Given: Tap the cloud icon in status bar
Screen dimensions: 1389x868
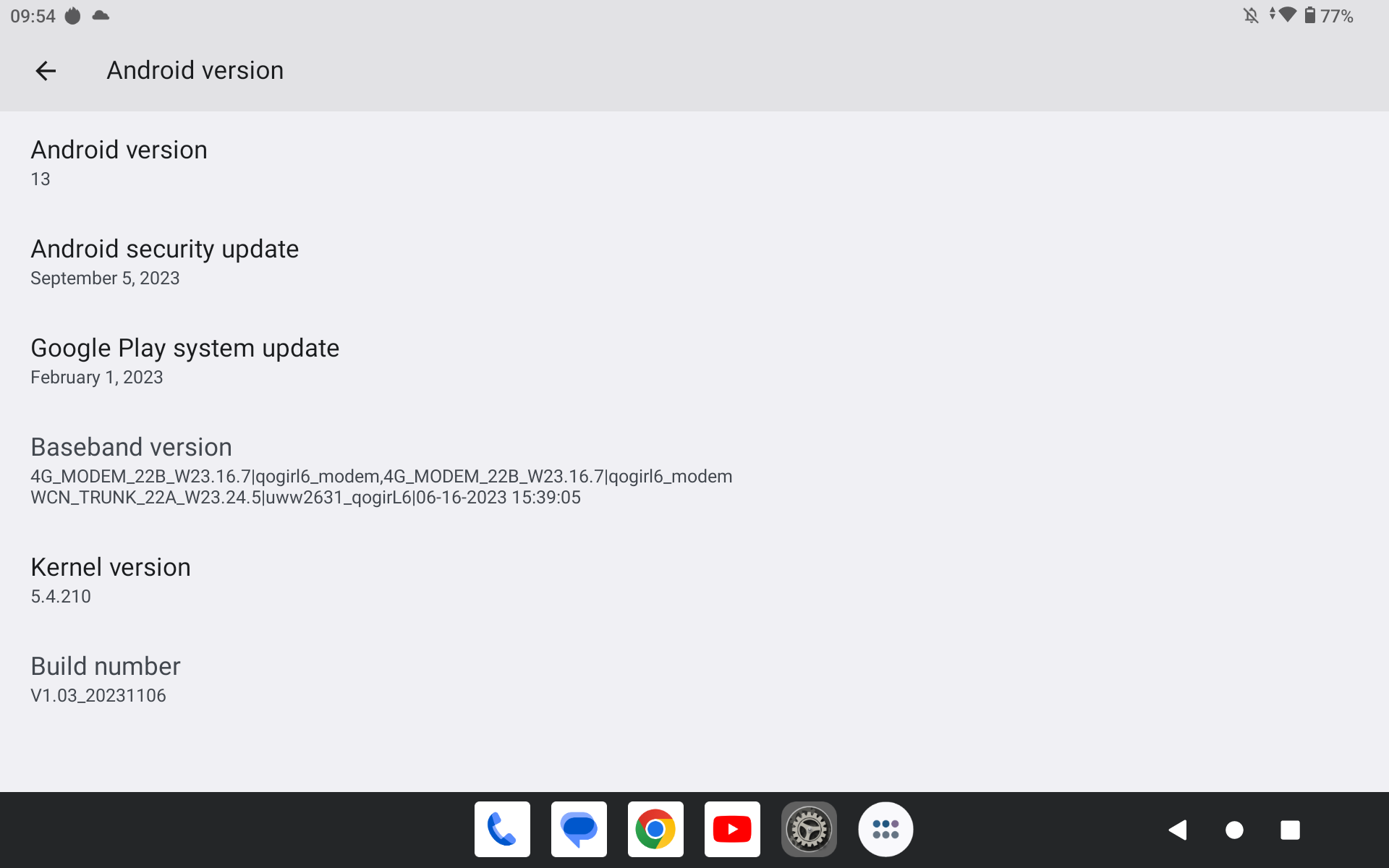Looking at the screenshot, I should pos(101,15).
